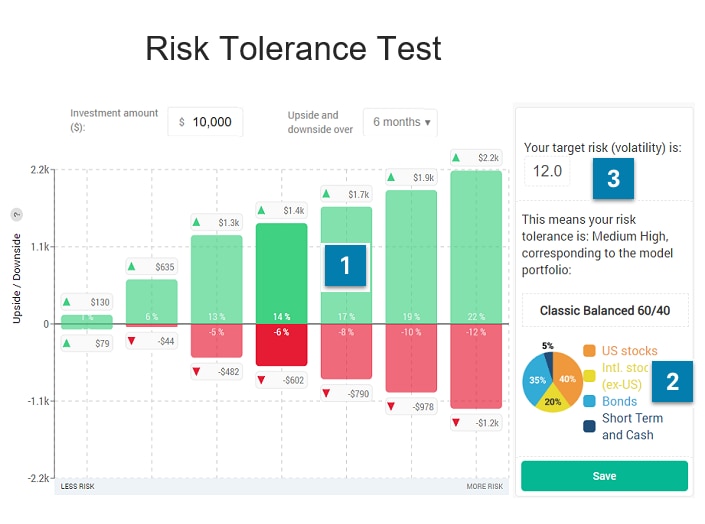Click the 40% orange pie chart slice

(x=566, y=377)
